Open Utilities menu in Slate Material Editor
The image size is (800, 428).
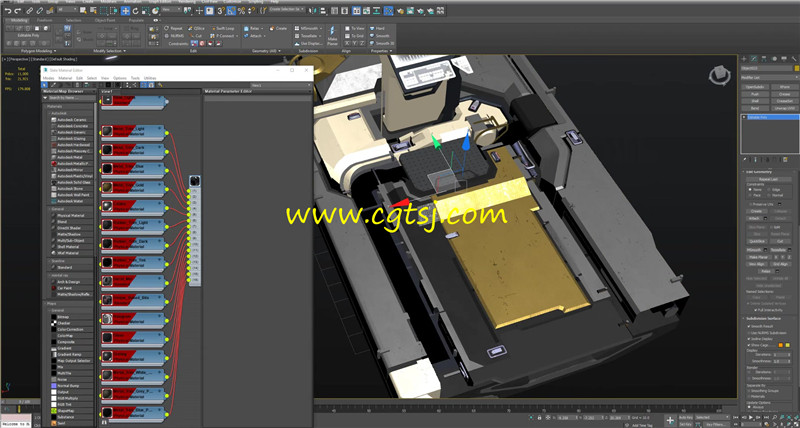click(150, 78)
